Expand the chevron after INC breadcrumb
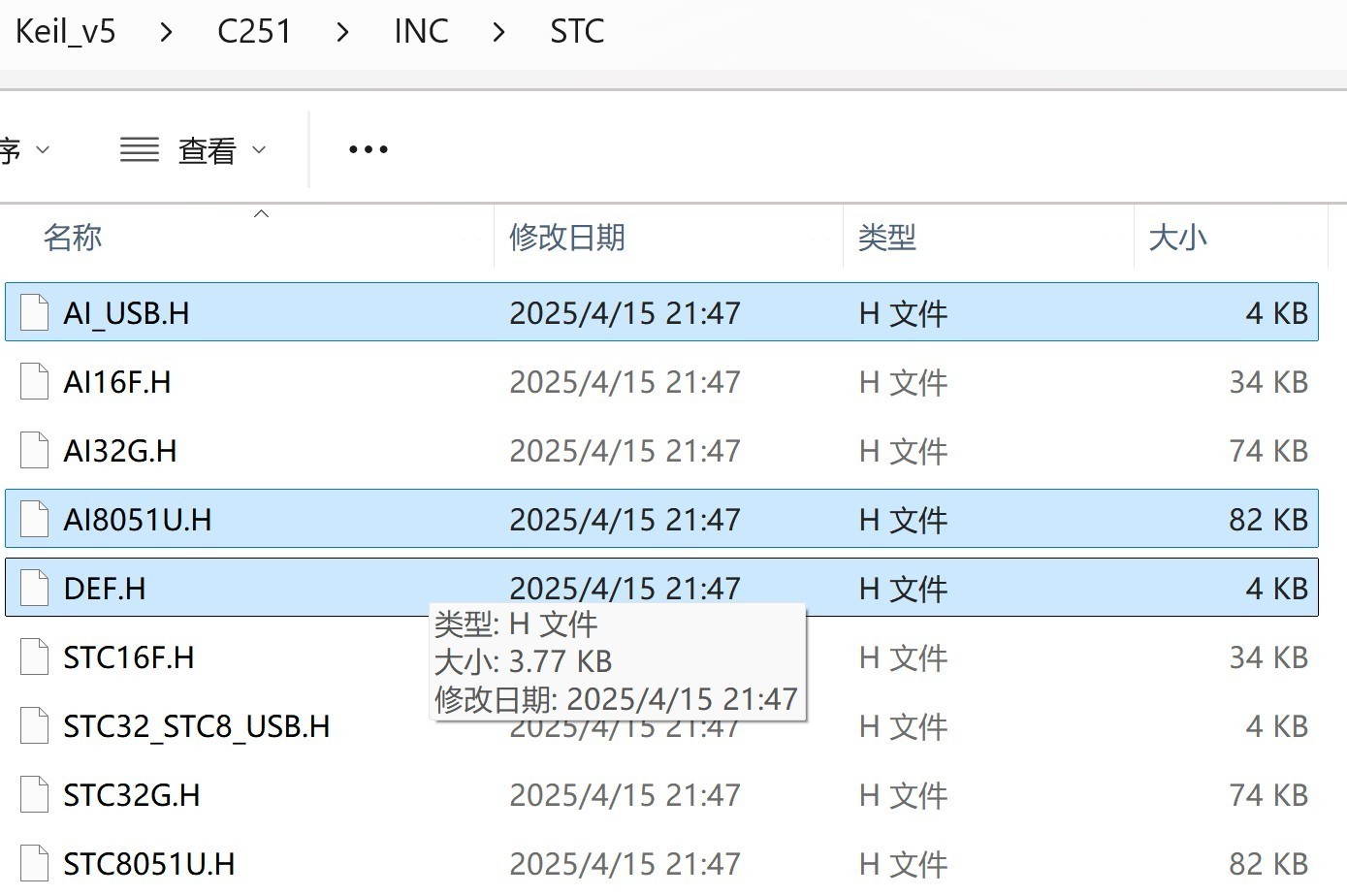1347x896 pixels. (498, 32)
